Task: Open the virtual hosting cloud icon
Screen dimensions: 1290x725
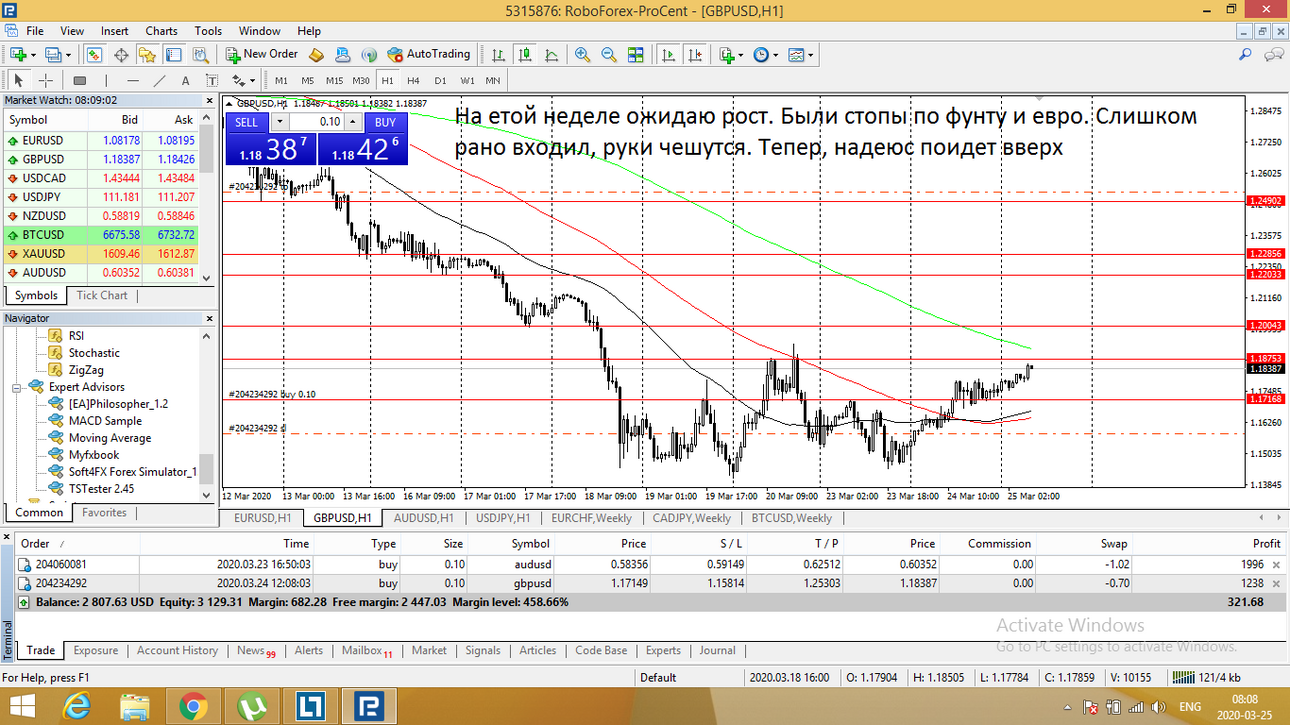Action: click(343, 55)
